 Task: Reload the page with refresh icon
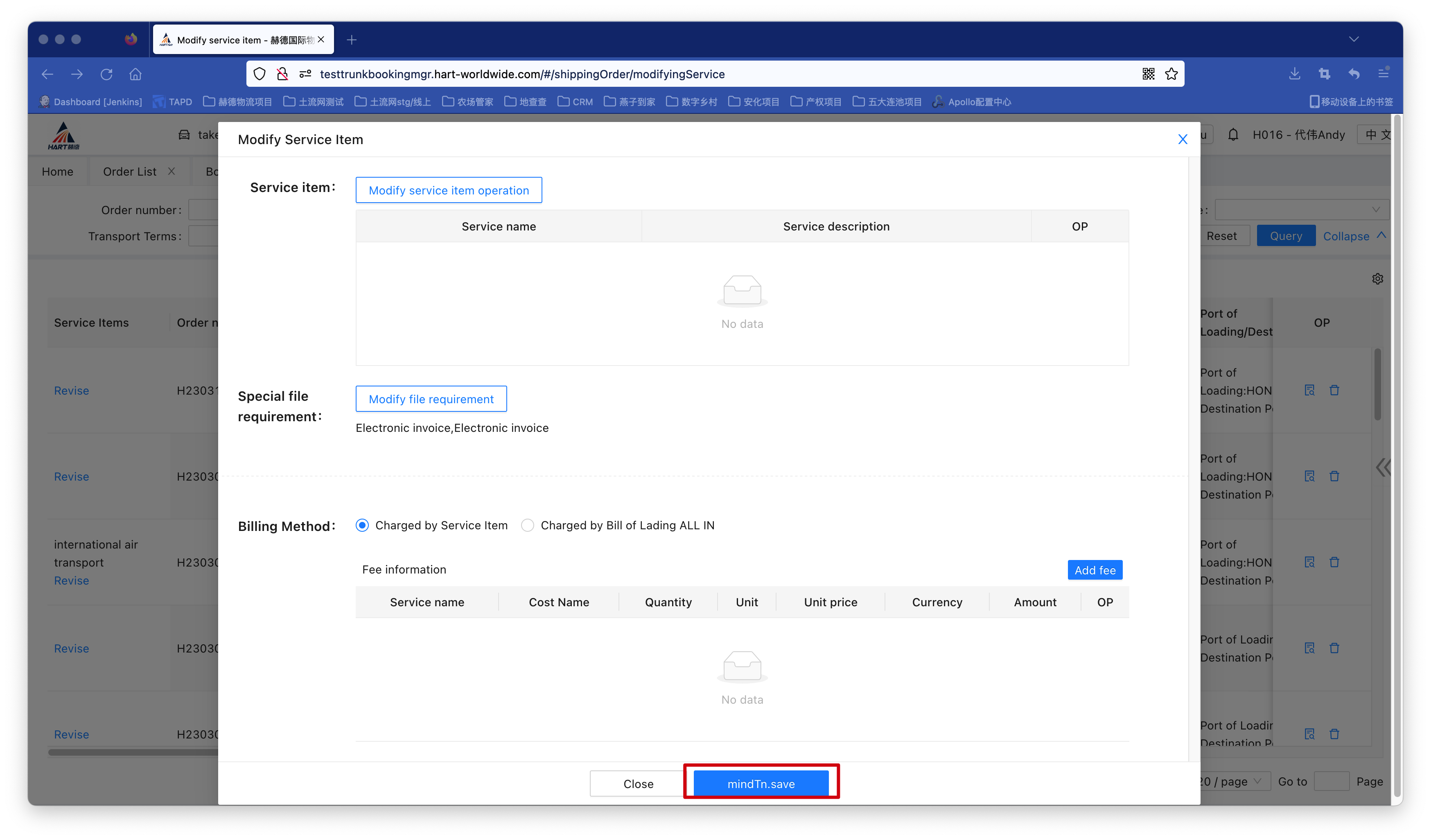click(106, 74)
